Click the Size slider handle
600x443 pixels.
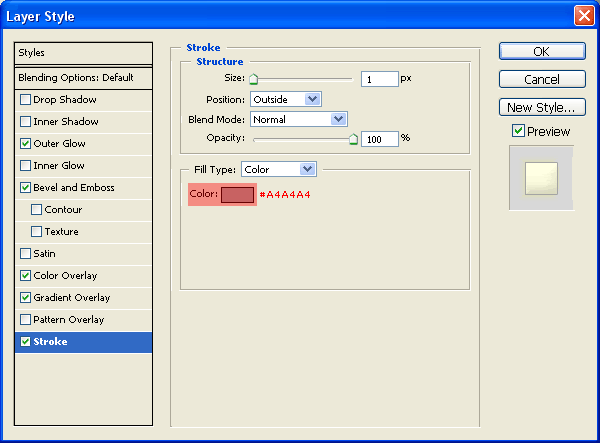pyautogui.click(x=253, y=79)
